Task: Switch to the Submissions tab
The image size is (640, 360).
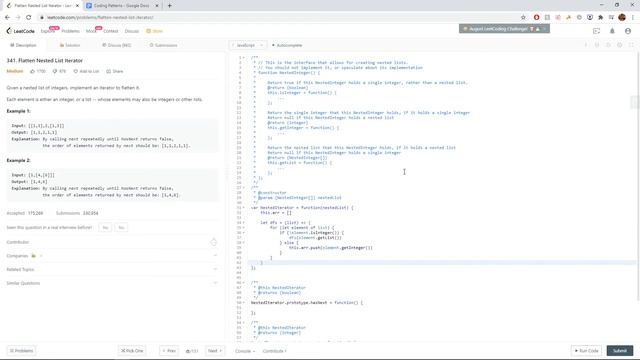Action: point(163,45)
